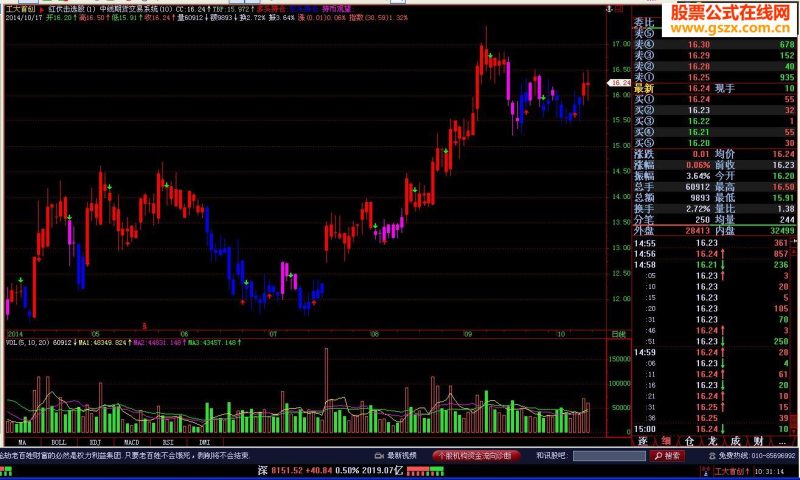This screenshot has height=480, width=800.
Task: Open the 仓 position tab
Action: point(689,441)
